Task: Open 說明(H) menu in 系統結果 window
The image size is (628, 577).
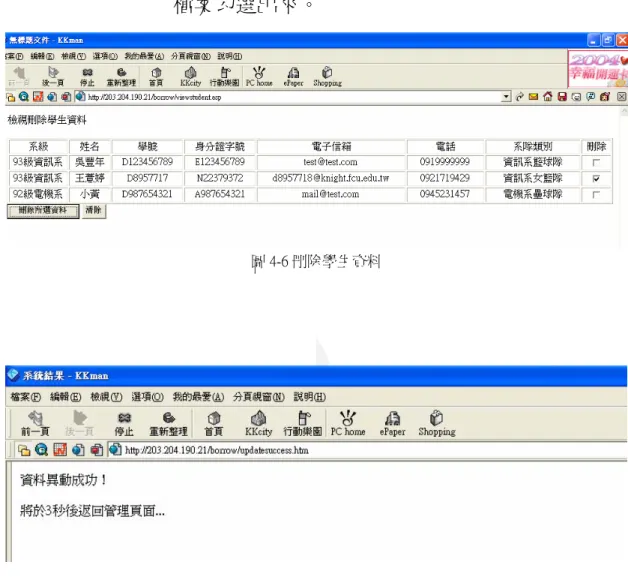Action: (x=310, y=397)
